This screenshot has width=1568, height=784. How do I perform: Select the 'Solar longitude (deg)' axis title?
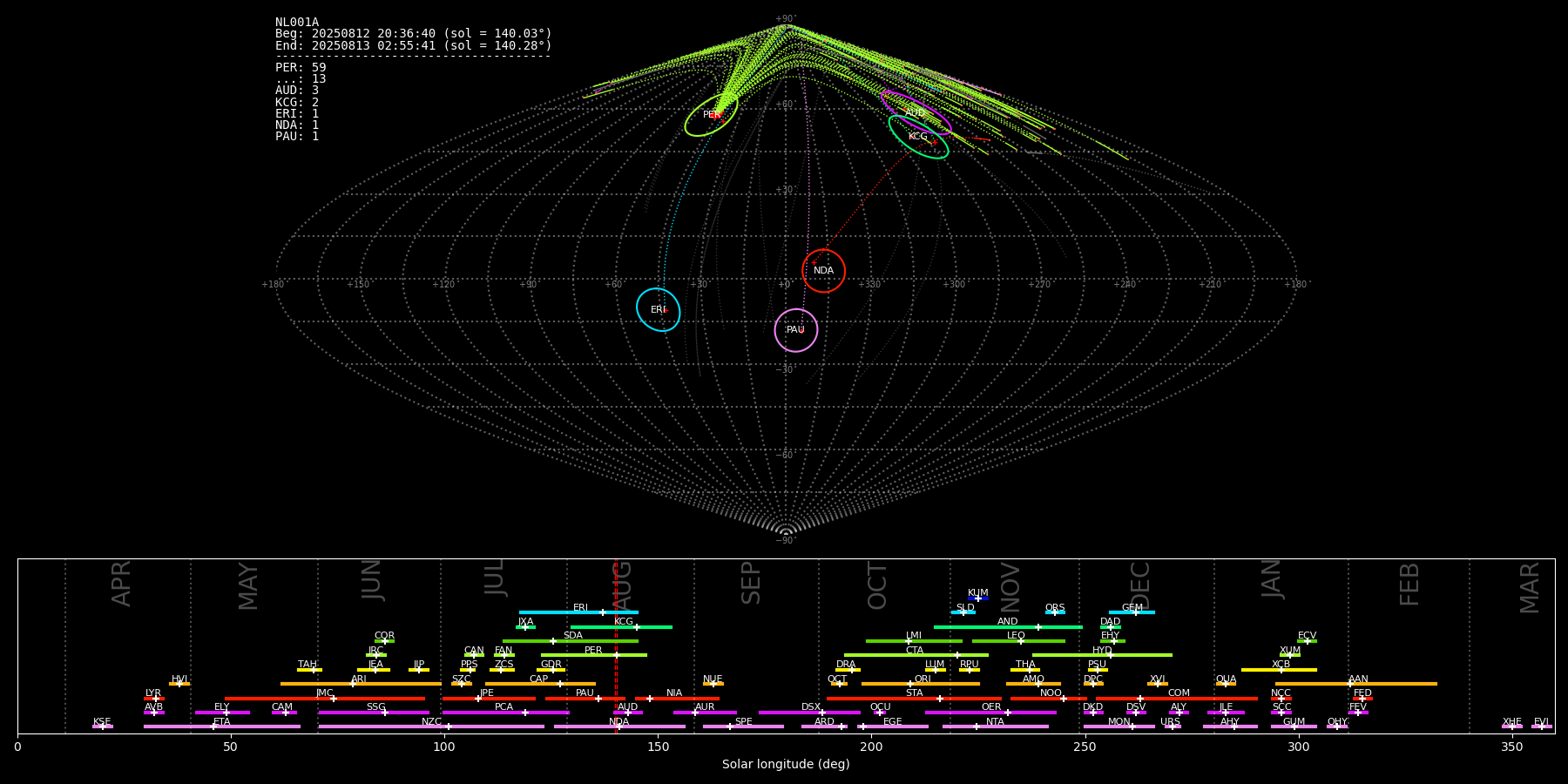coord(786,765)
